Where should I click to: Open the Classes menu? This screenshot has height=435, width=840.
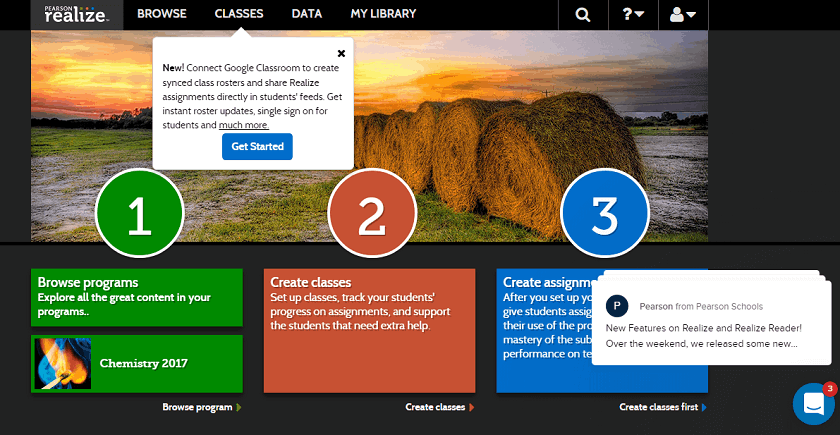click(x=239, y=14)
